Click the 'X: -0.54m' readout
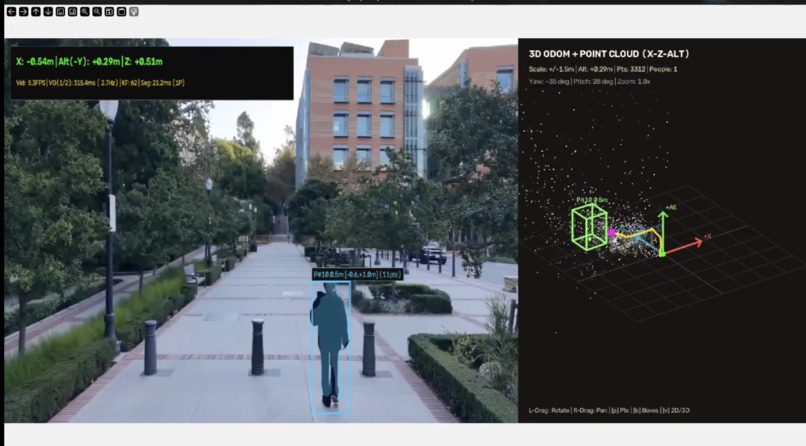Viewport: 806px width, 446px height. 34,62
